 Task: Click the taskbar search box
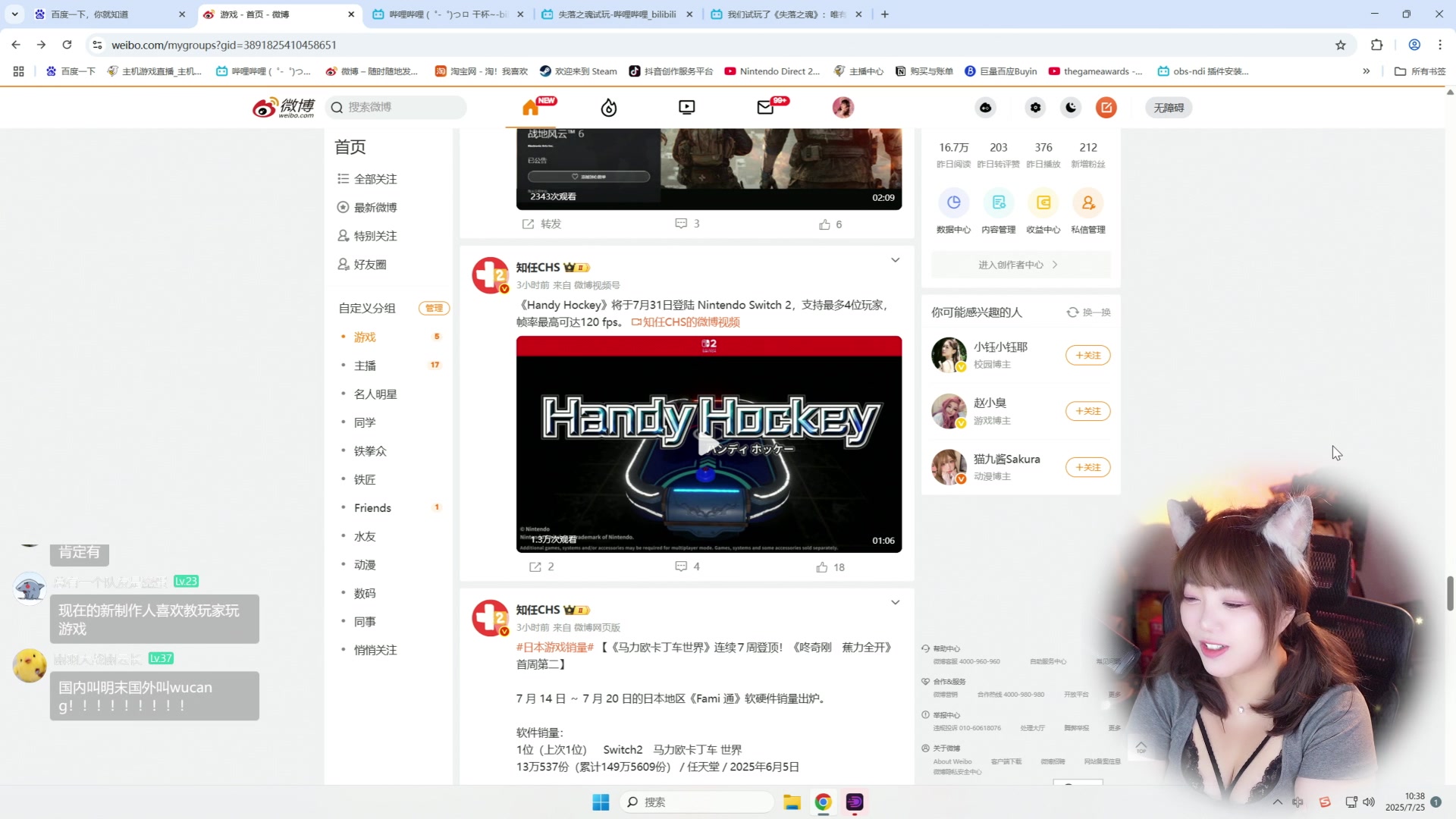[698, 802]
